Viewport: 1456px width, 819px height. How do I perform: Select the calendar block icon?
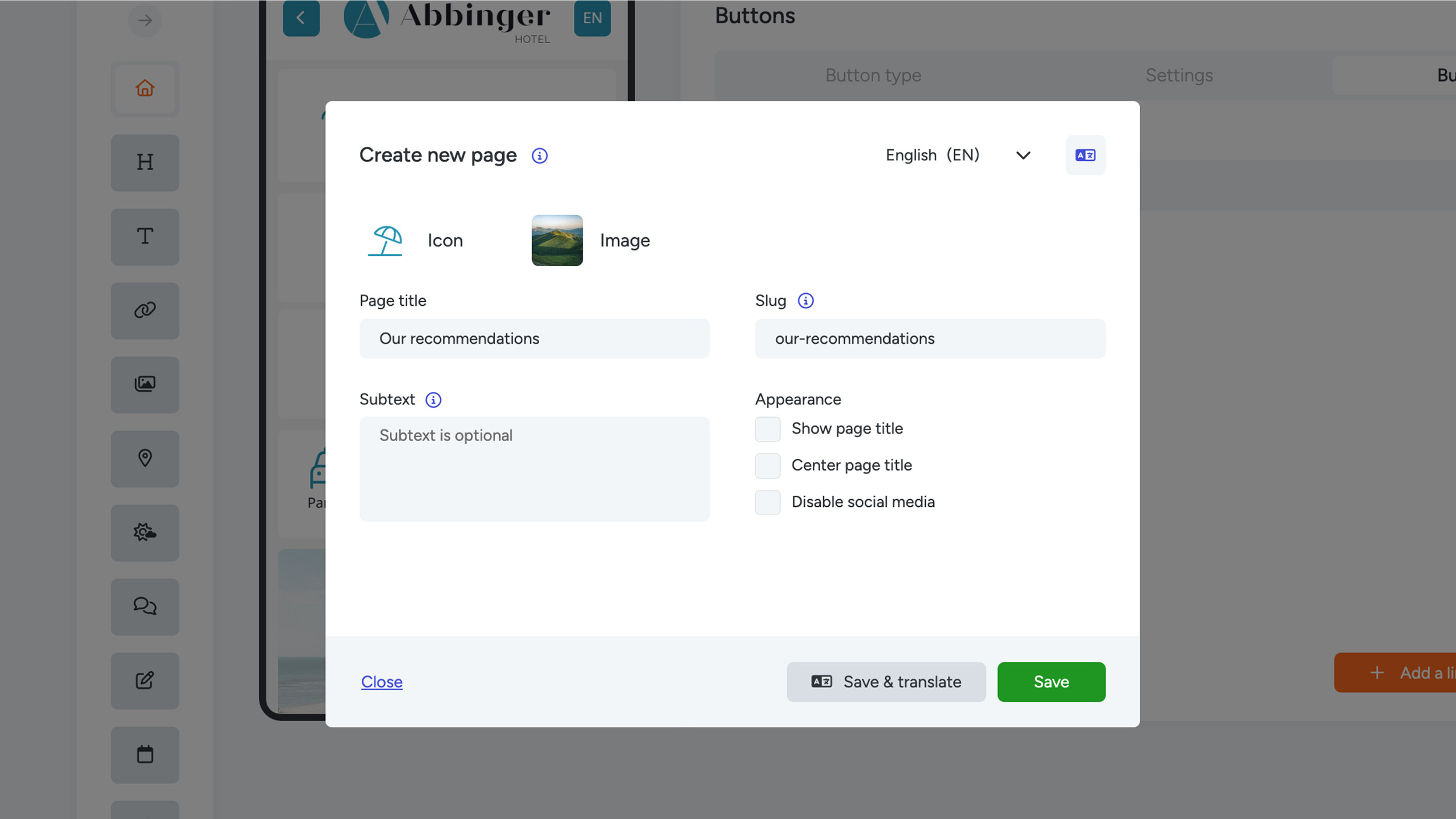(145, 754)
